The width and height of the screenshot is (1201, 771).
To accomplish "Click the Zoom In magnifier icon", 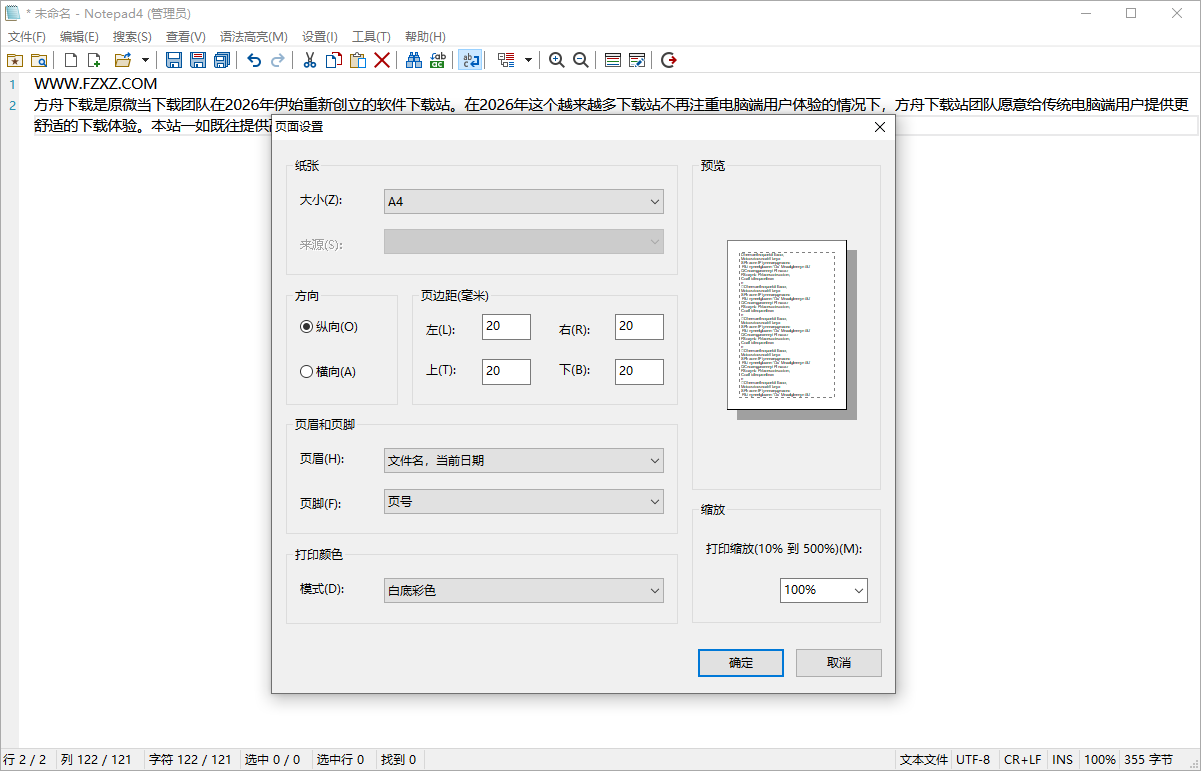I will coord(556,60).
